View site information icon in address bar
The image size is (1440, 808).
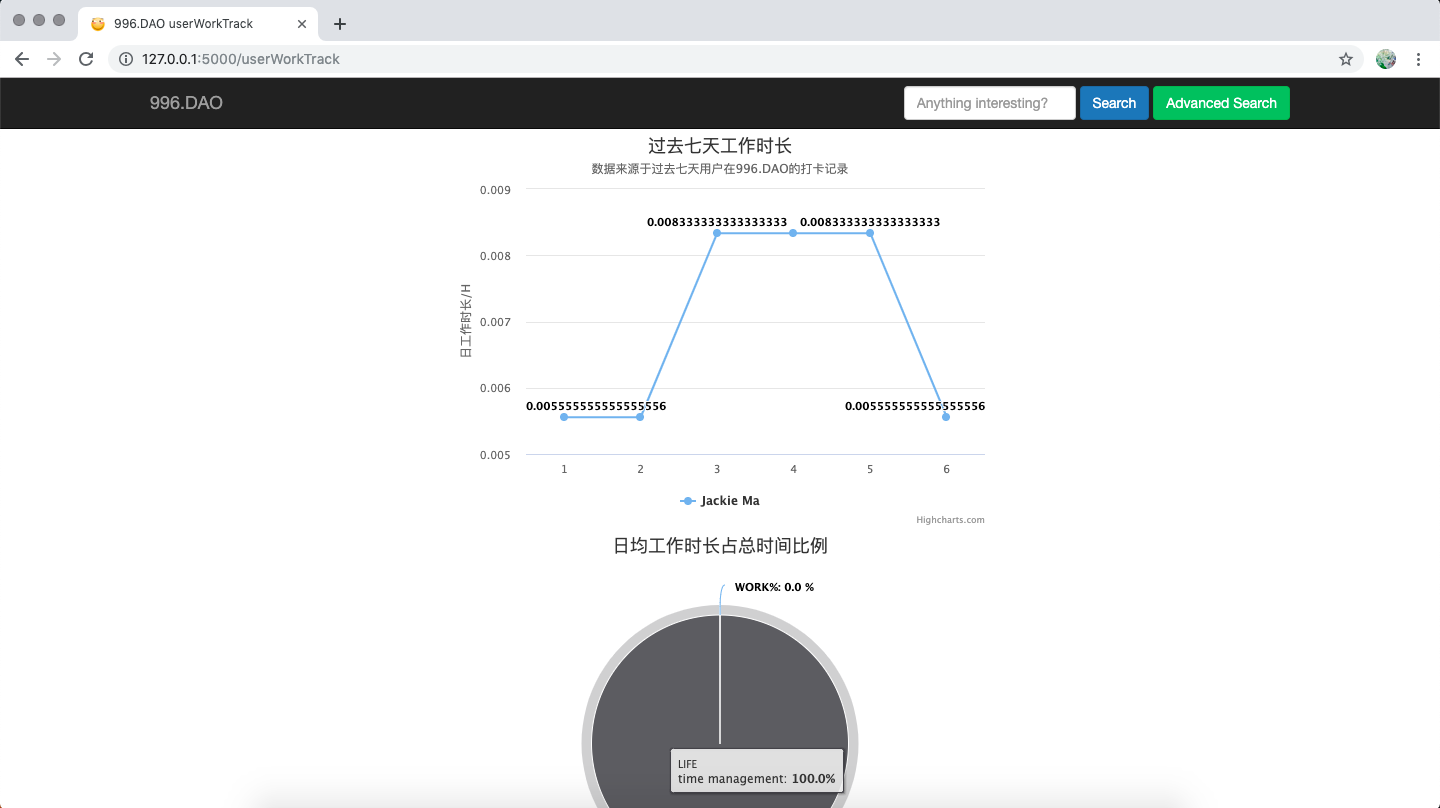tap(126, 59)
